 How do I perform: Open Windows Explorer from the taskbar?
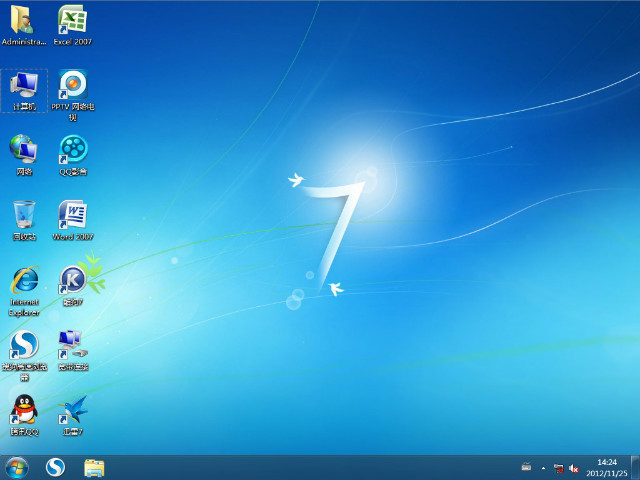click(x=94, y=468)
